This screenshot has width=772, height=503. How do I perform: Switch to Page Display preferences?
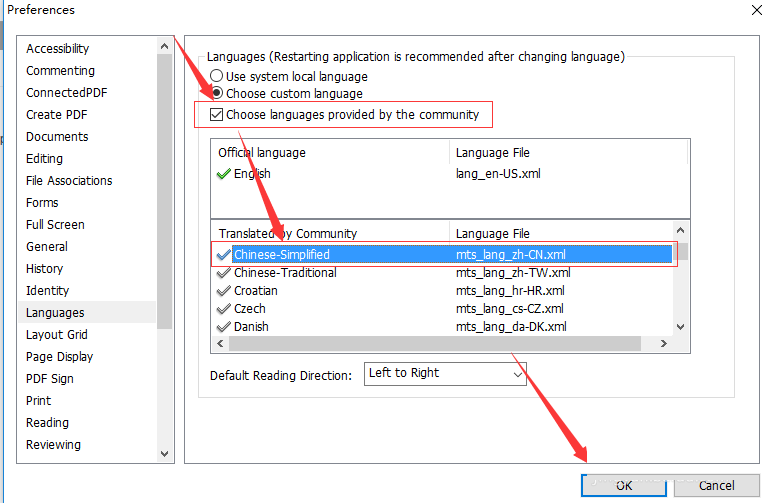59,357
